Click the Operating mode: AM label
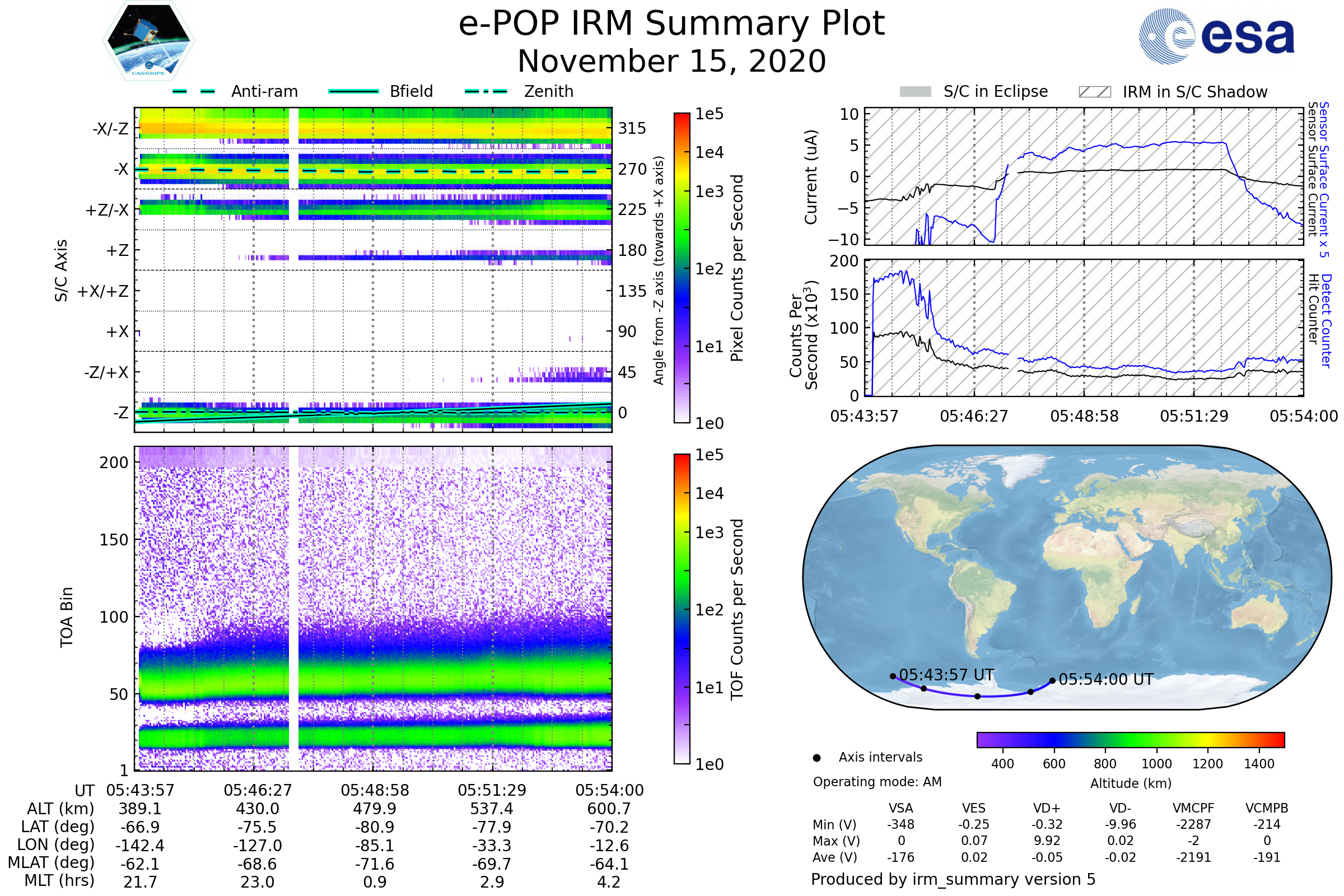 coord(877,782)
